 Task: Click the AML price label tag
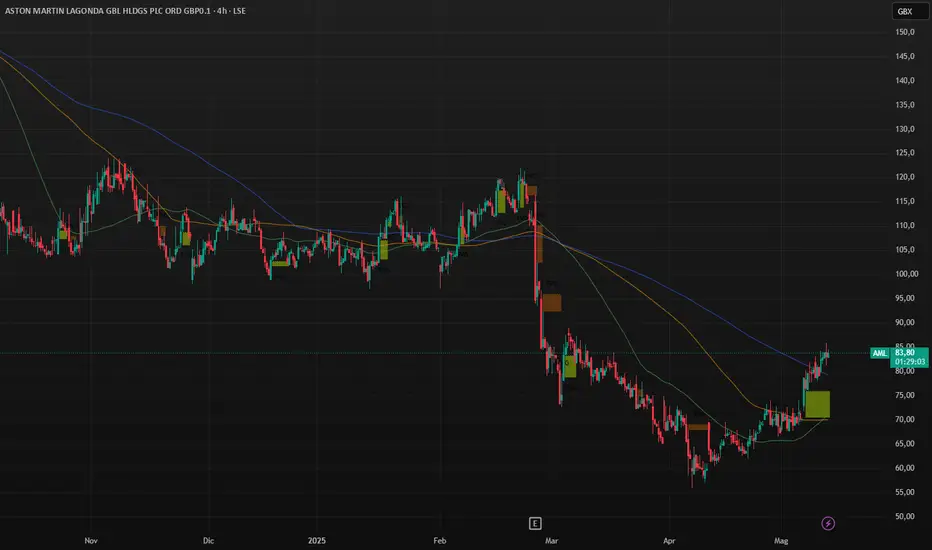[x=880, y=353]
